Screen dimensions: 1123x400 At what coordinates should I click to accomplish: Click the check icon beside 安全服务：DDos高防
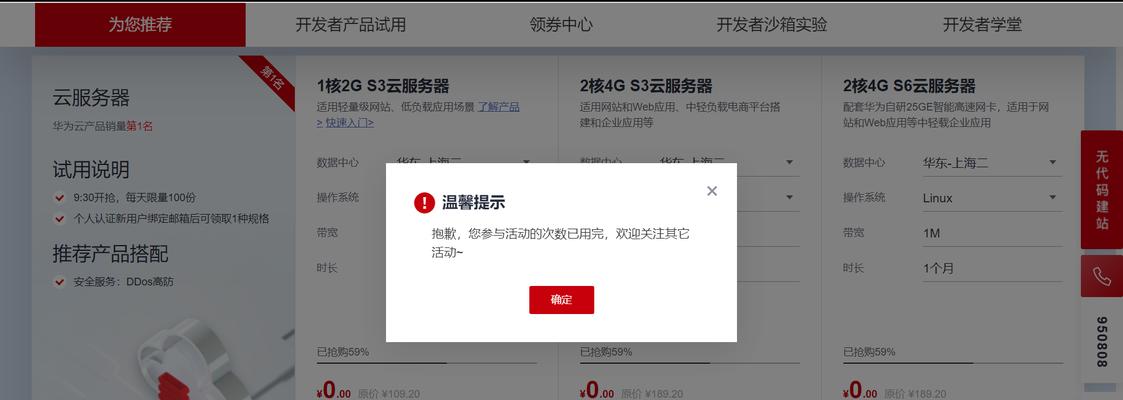[59, 282]
